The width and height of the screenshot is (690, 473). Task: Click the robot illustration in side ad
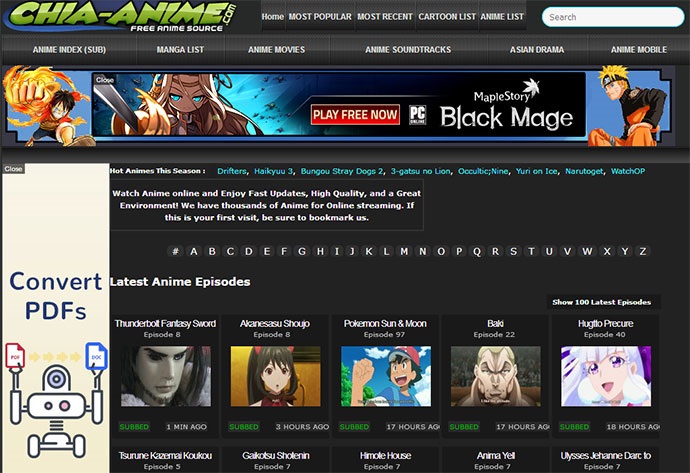(56, 411)
